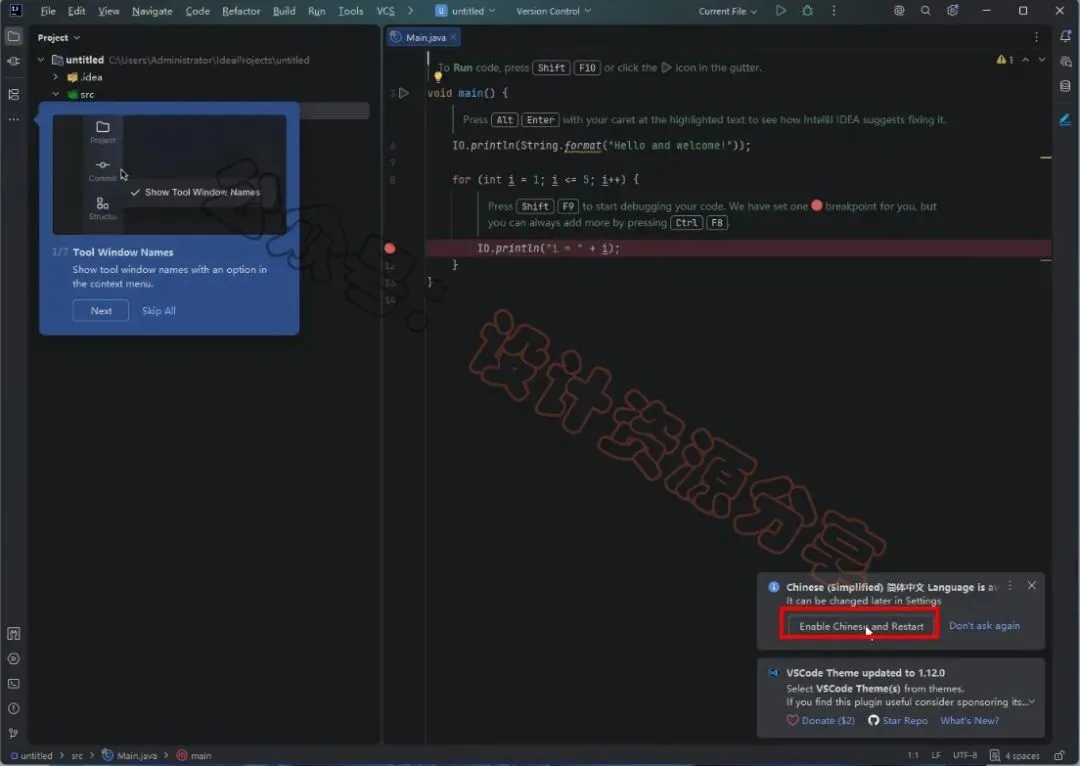Close the Chinese language notification
This screenshot has height=766, width=1080.
tap(1031, 586)
